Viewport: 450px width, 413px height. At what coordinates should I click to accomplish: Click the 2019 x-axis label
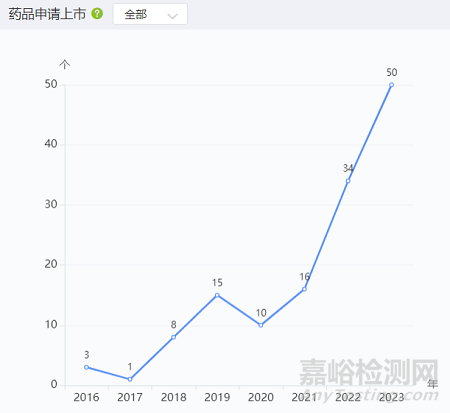pyautogui.click(x=217, y=397)
